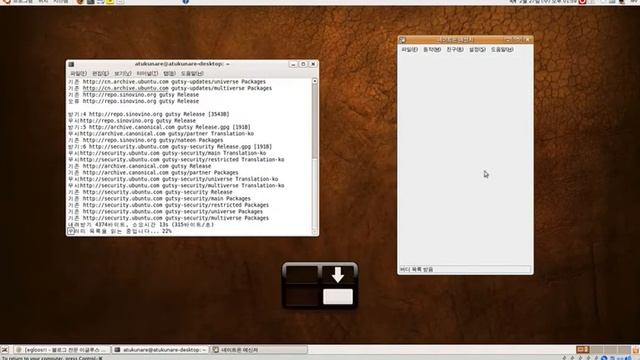Click terminal scrollbar down arrow
The width and height of the screenshot is (640, 360).
tap(315, 232)
